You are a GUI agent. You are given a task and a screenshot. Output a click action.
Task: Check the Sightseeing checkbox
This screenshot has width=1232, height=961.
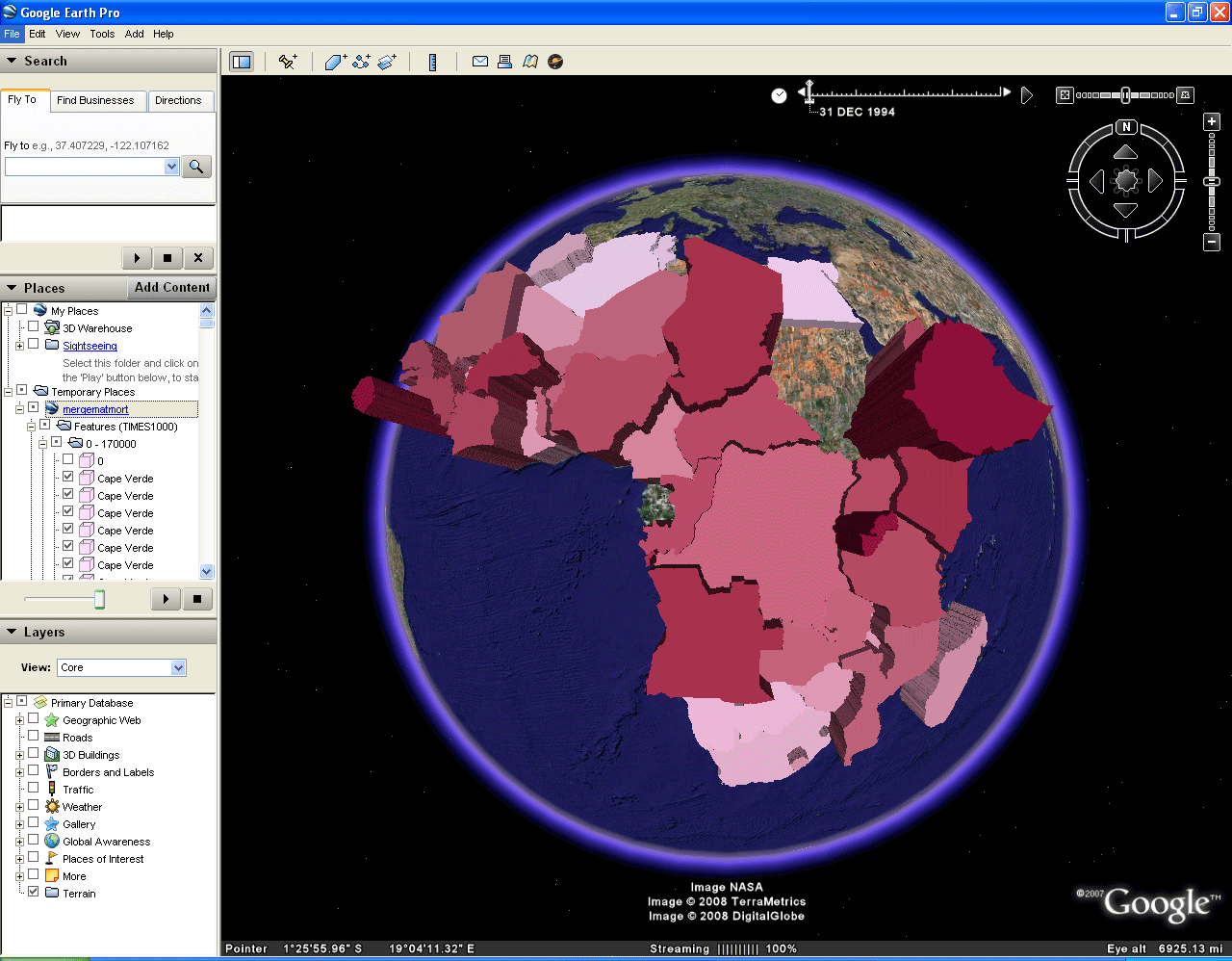click(x=34, y=344)
